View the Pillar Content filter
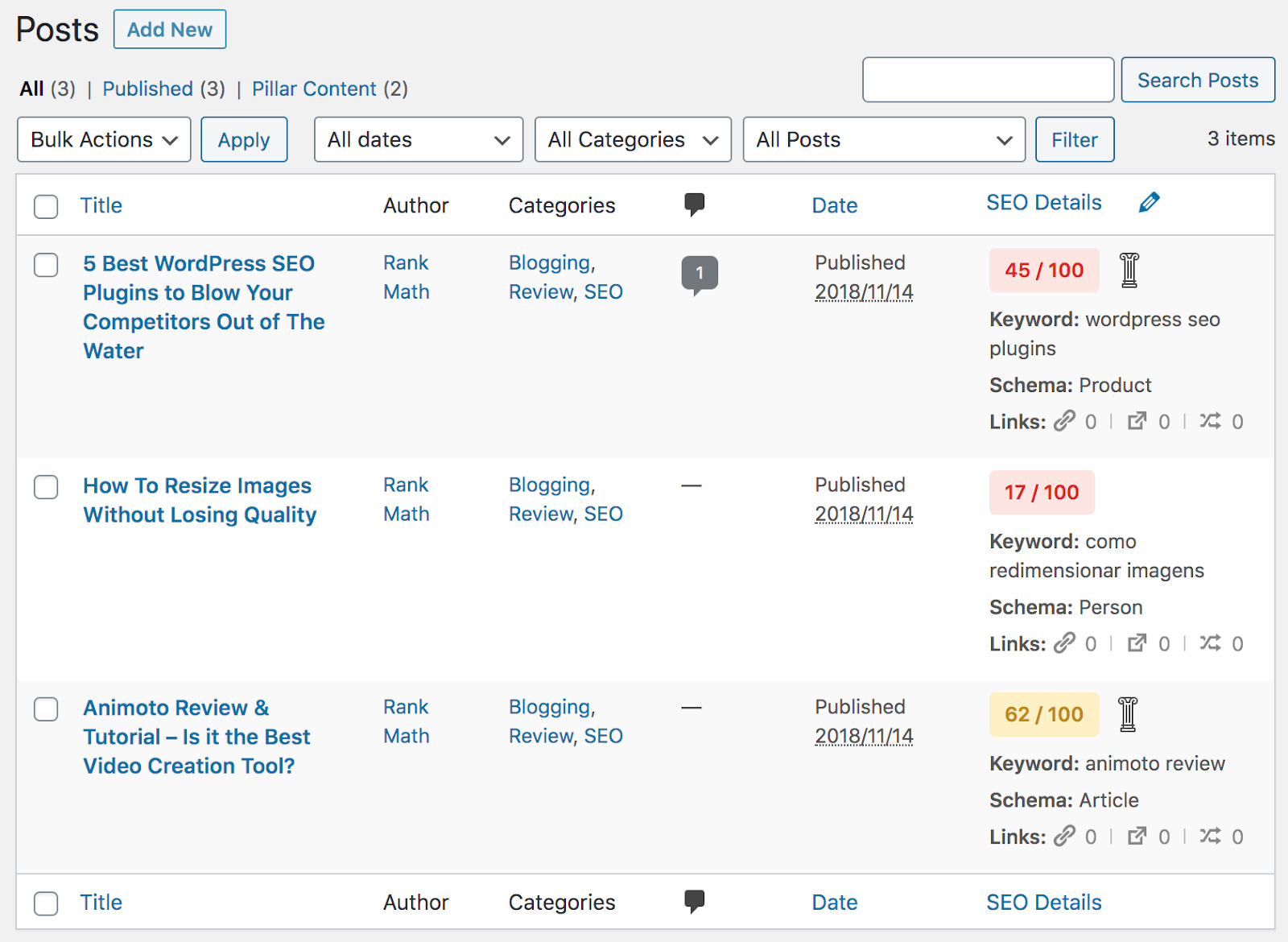1288x942 pixels. tap(315, 89)
